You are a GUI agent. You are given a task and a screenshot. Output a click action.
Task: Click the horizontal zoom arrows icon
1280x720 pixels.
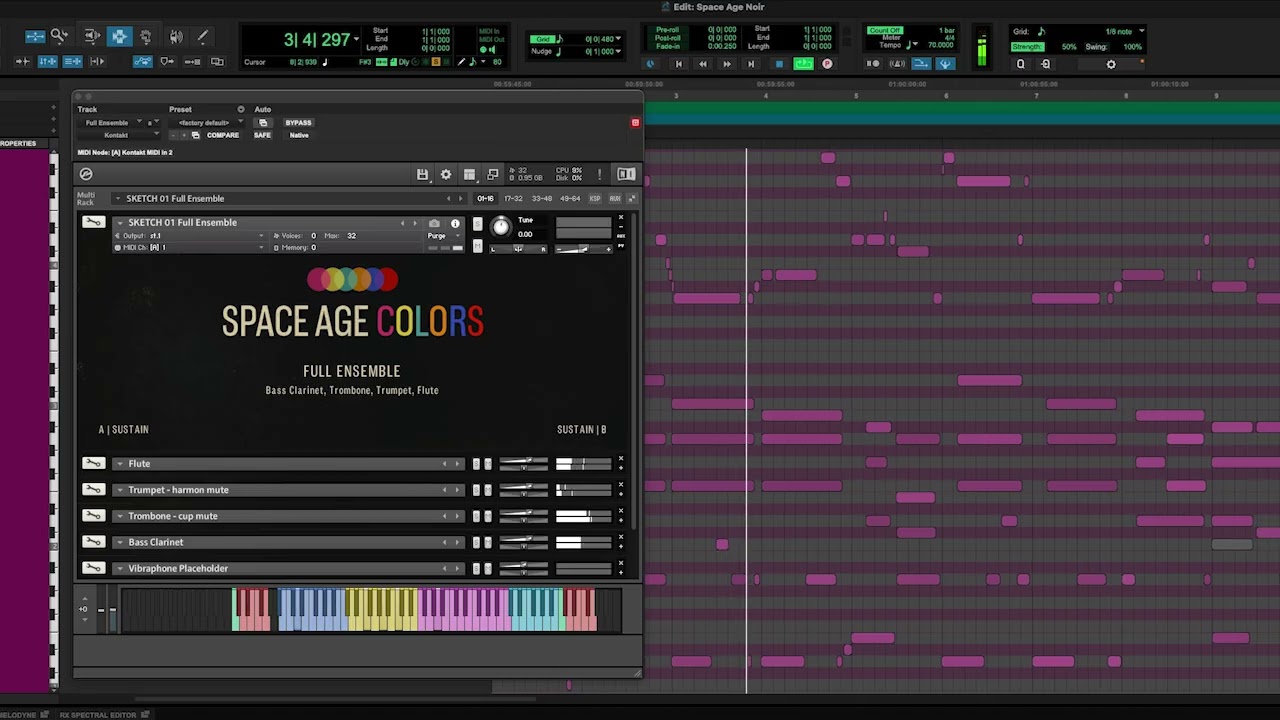click(35, 36)
